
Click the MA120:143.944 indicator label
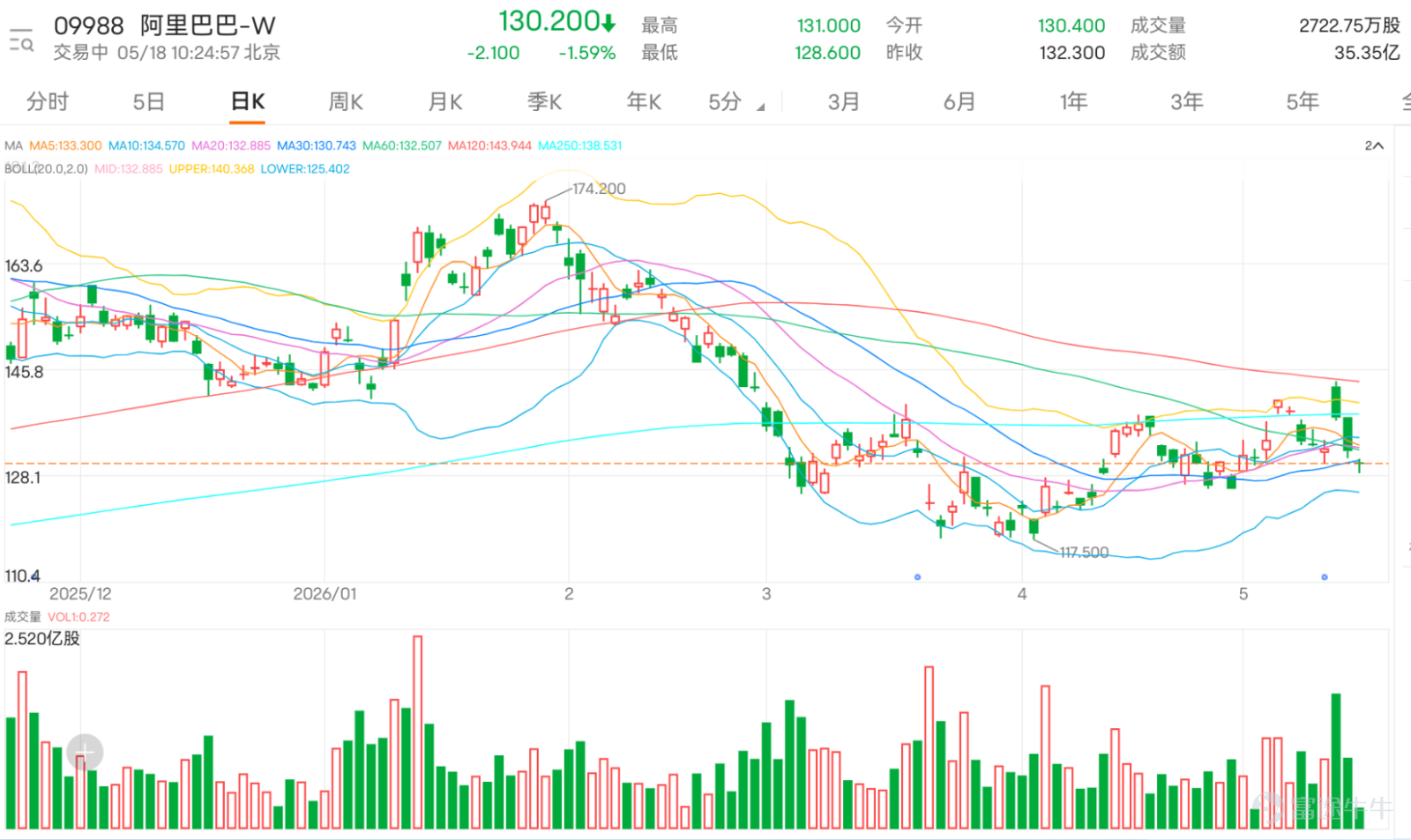(489, 145)
